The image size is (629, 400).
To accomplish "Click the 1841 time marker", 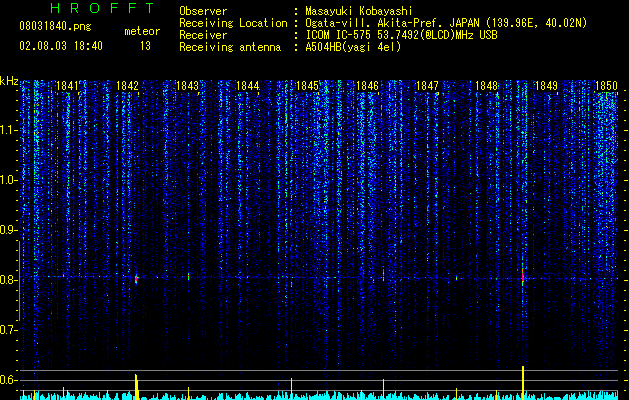I will point(67,86).
